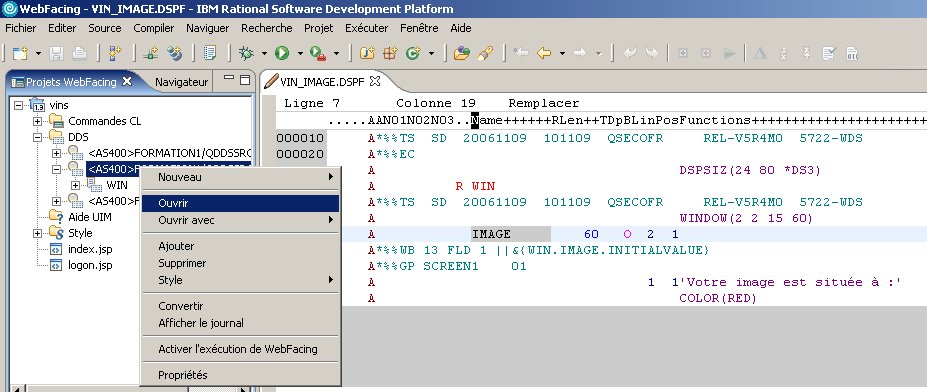The height and width of the screenshot is (392, 927).
Task: Select index.jsp in the project tree
Action: (x=90, y=249)
